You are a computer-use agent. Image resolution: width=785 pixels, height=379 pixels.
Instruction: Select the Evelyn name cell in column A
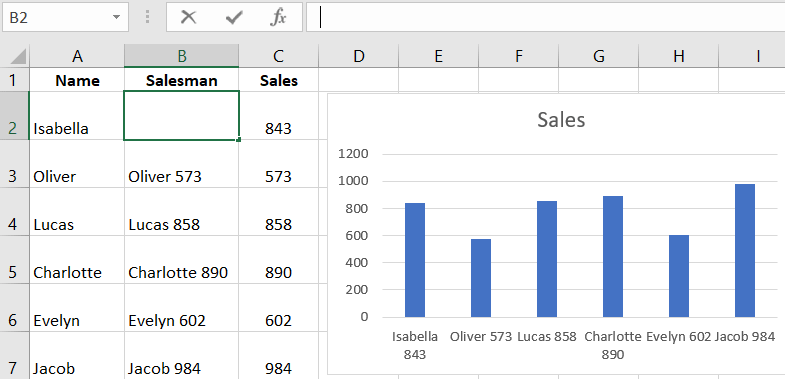(77, 308)
